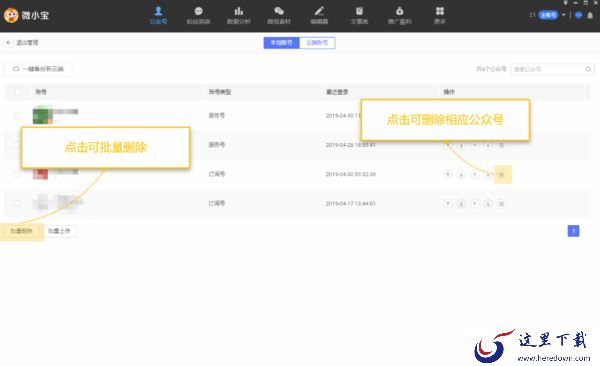This screenshot has height=366, width=600.
Task: Click the blue diamond VIP icon
Action: pos(579,15)
